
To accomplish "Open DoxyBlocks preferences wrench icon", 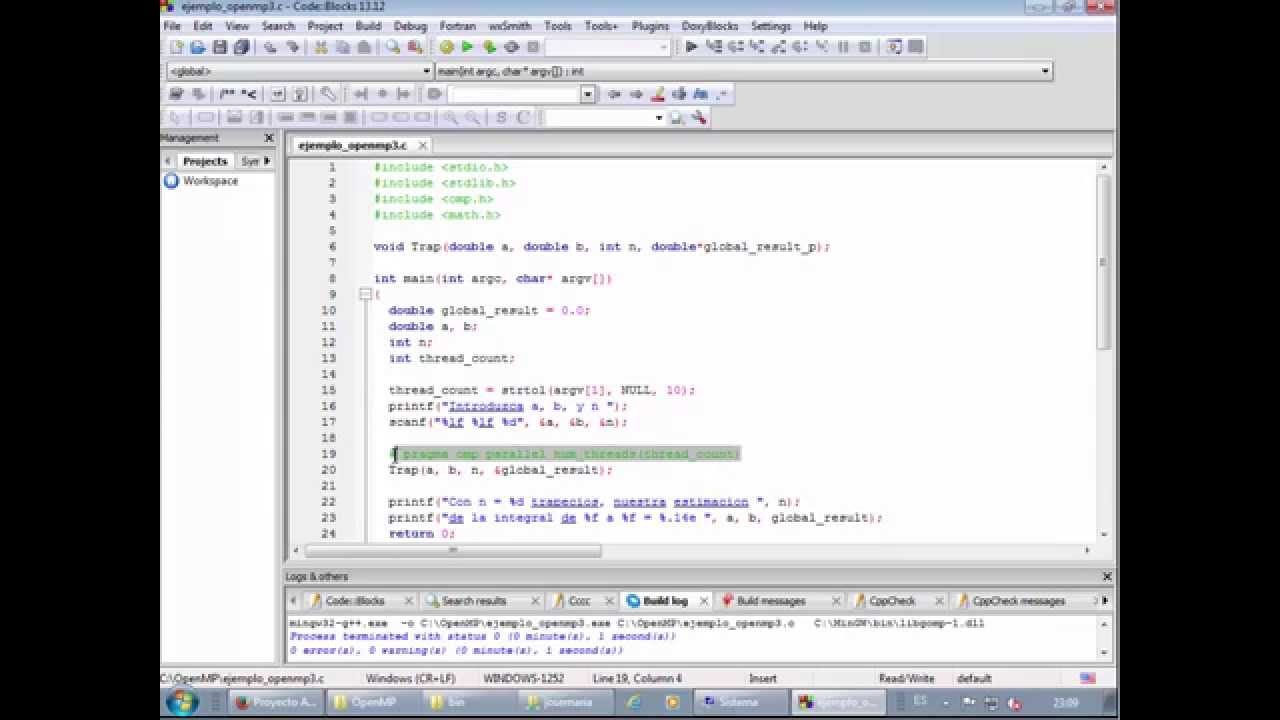I will click(x=328, y=94).
